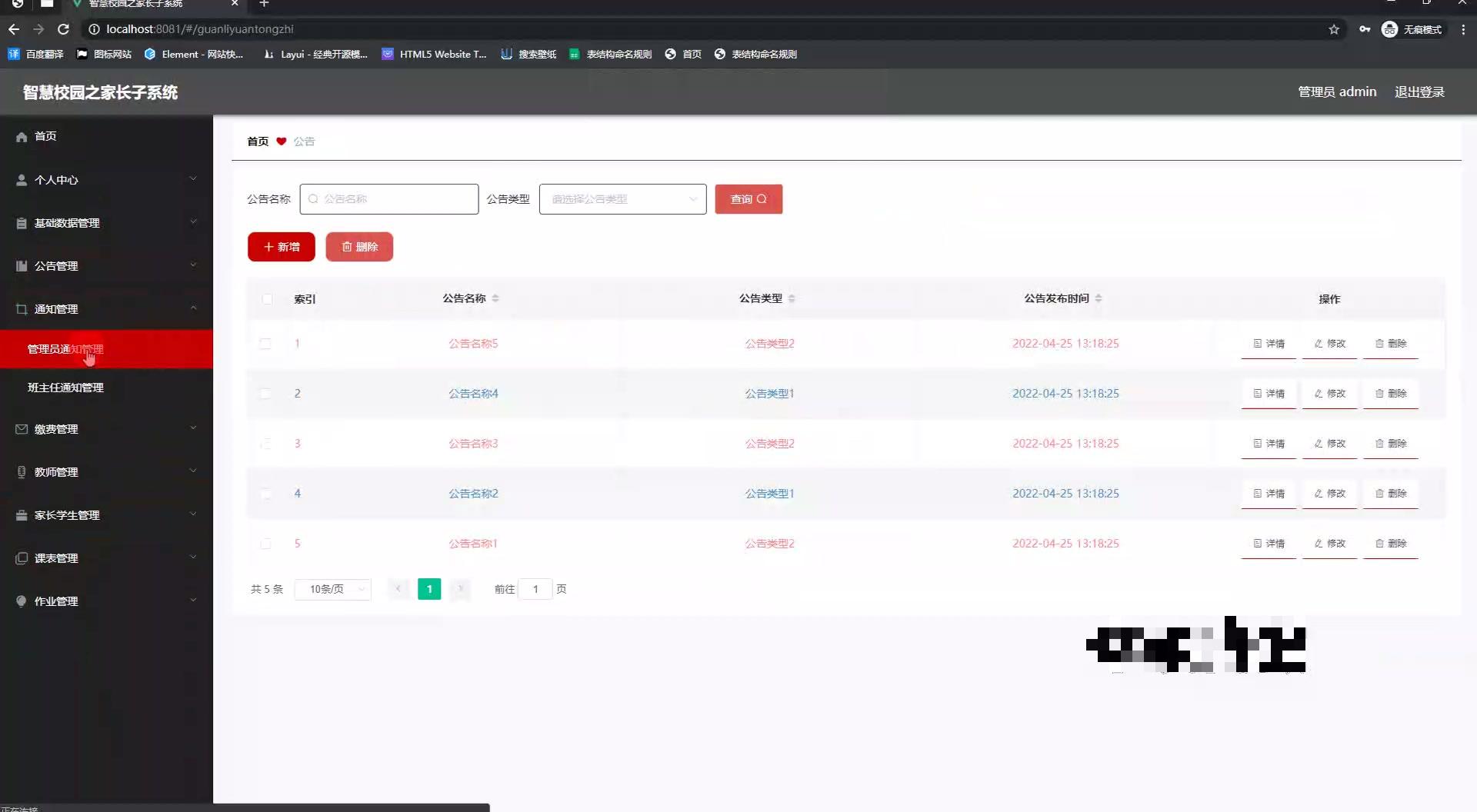The image size is (1477, 812).
Task: Click the browser forward arrow
Action: [x=38, y=29]
